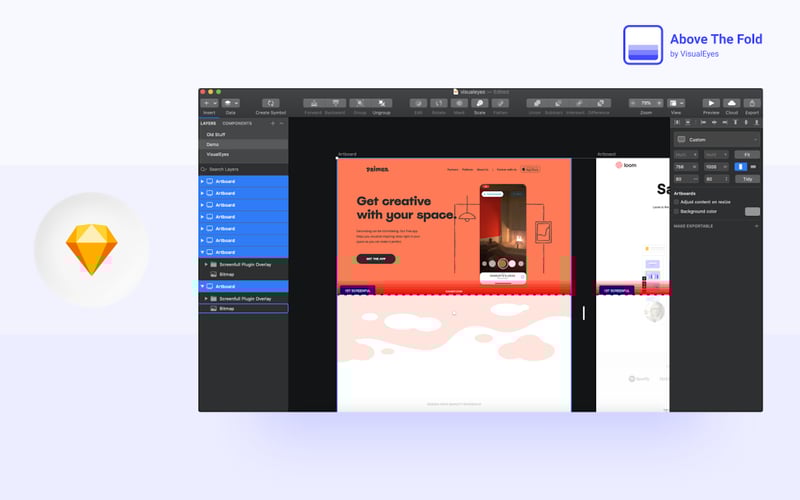Add a new page with plus
Viewport: 800px width, 500px height.
[273, 123]
